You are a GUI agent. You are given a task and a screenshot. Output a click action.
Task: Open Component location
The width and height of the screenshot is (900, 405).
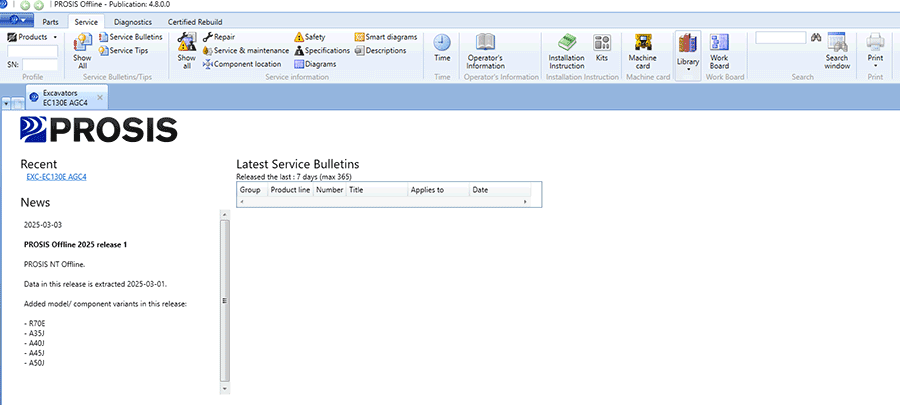pyautogui.click(x=242, y=64)
